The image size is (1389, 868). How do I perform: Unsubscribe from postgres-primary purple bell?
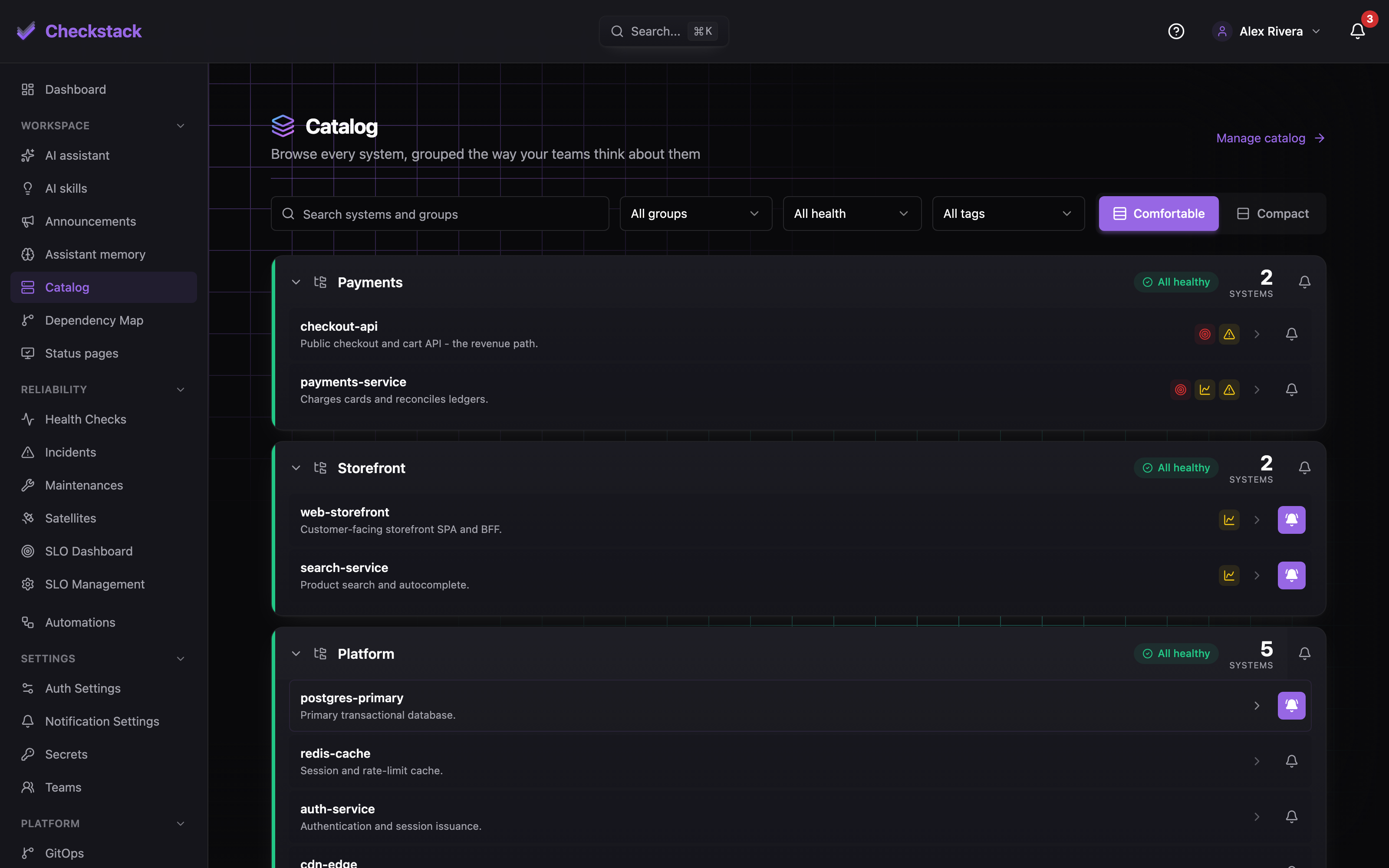[x=1291, y=706]
